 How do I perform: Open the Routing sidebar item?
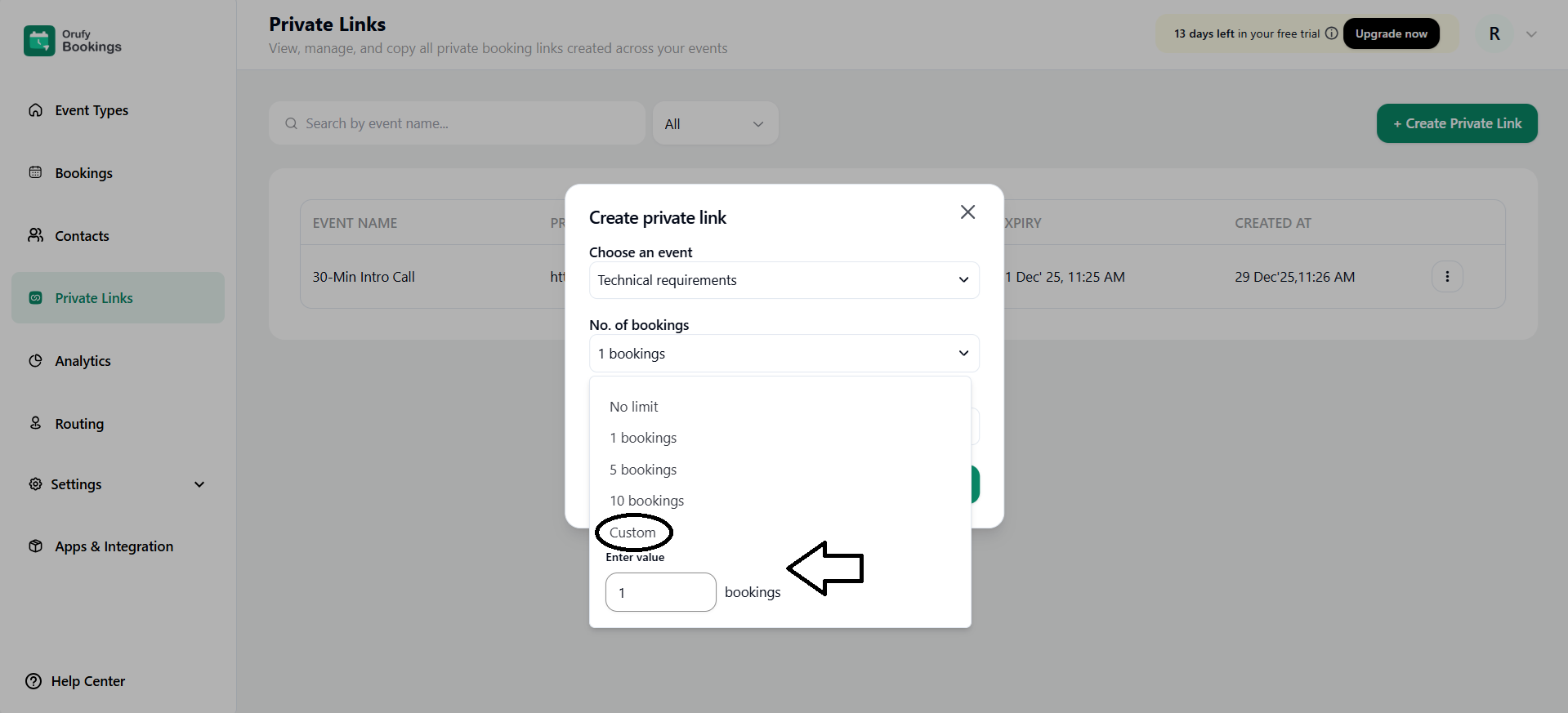pyautogui.click(x=78, y=424)
